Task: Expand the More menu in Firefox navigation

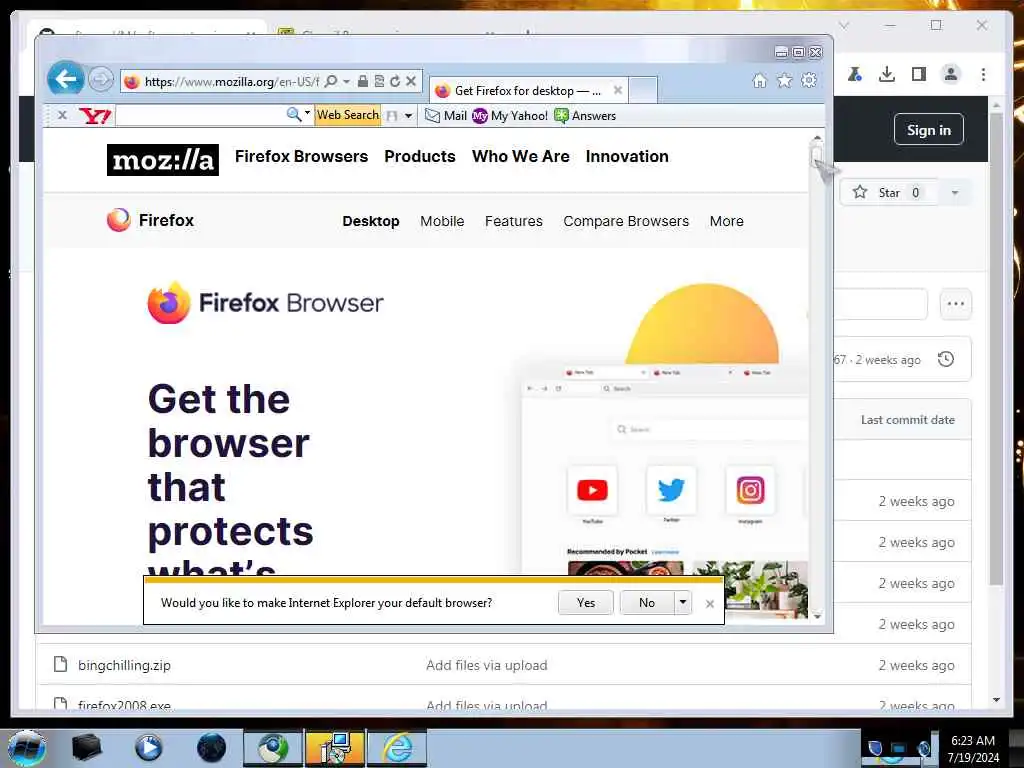Action: 726,221
